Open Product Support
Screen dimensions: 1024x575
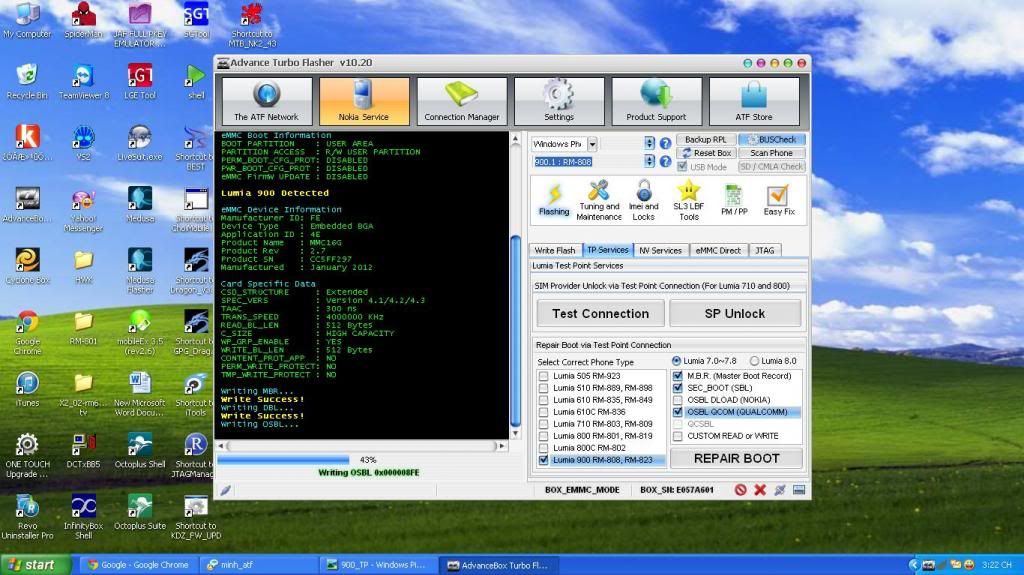coord(656,101)
